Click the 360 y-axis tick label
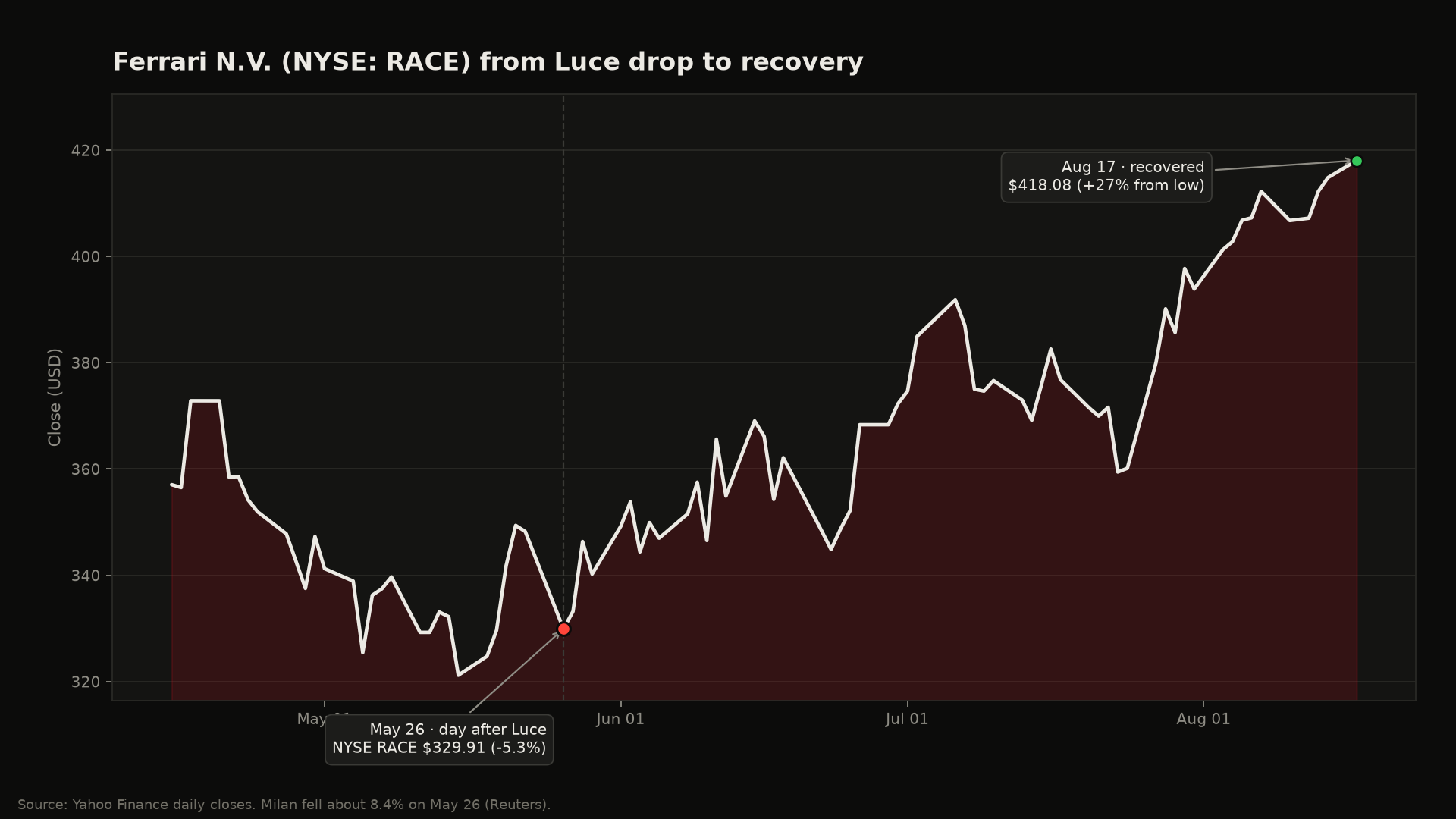 click(85, 469)
